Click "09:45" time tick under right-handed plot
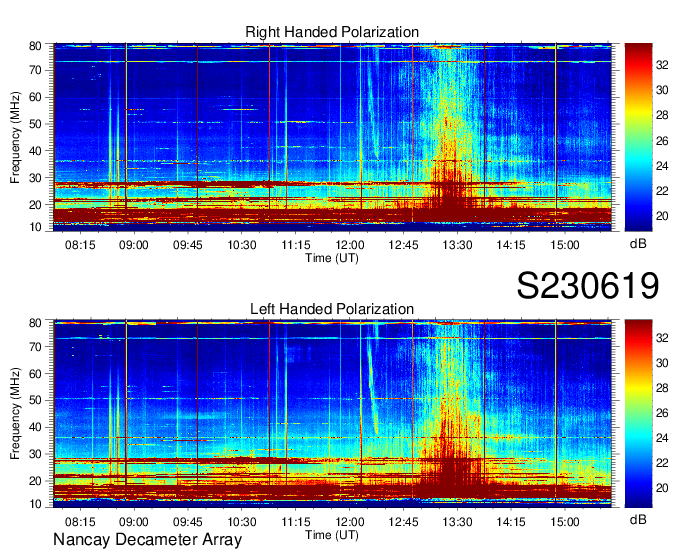Screen dimensions: 680x552 pos(188,245)
